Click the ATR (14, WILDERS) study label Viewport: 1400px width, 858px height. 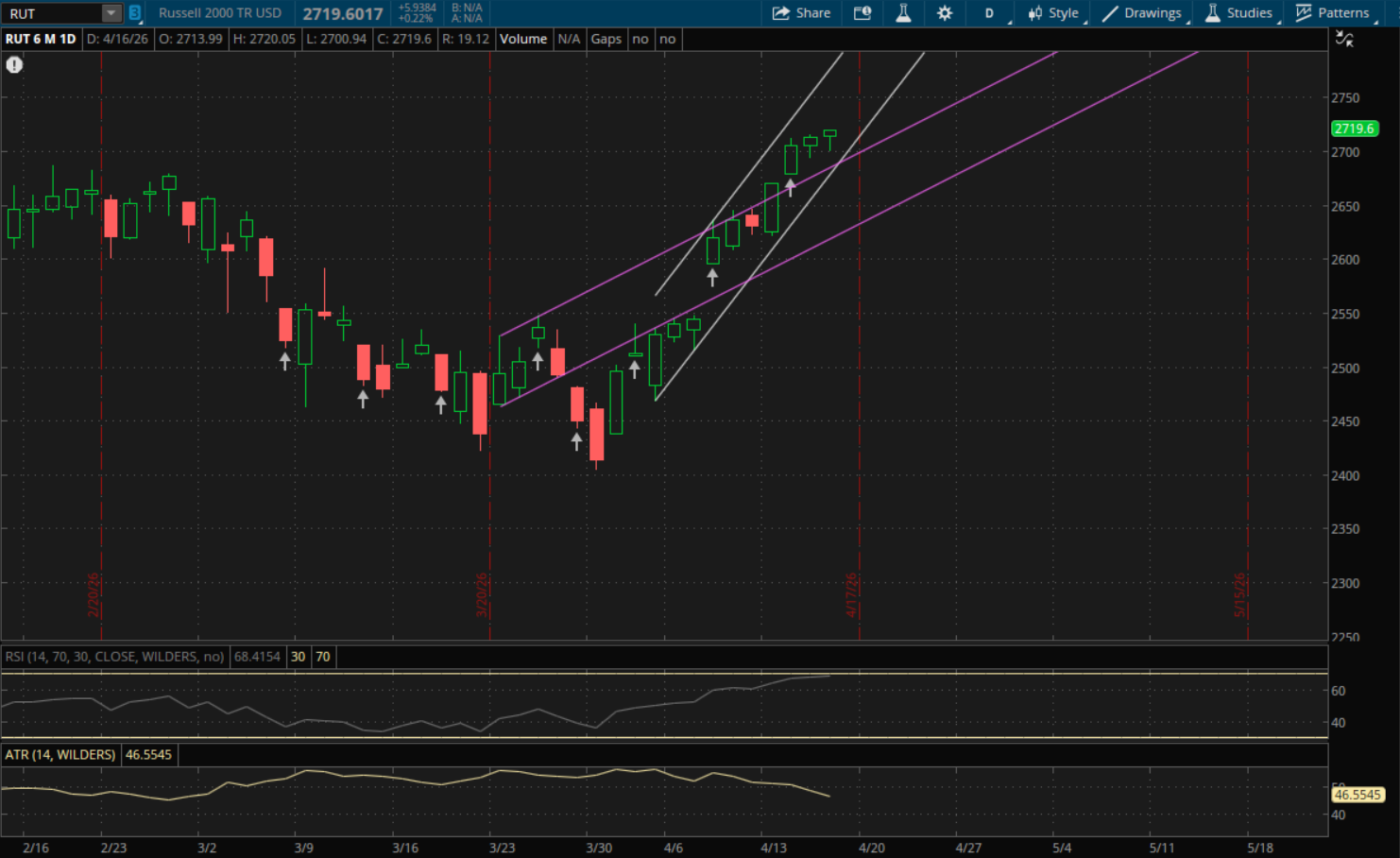(60, 755)
